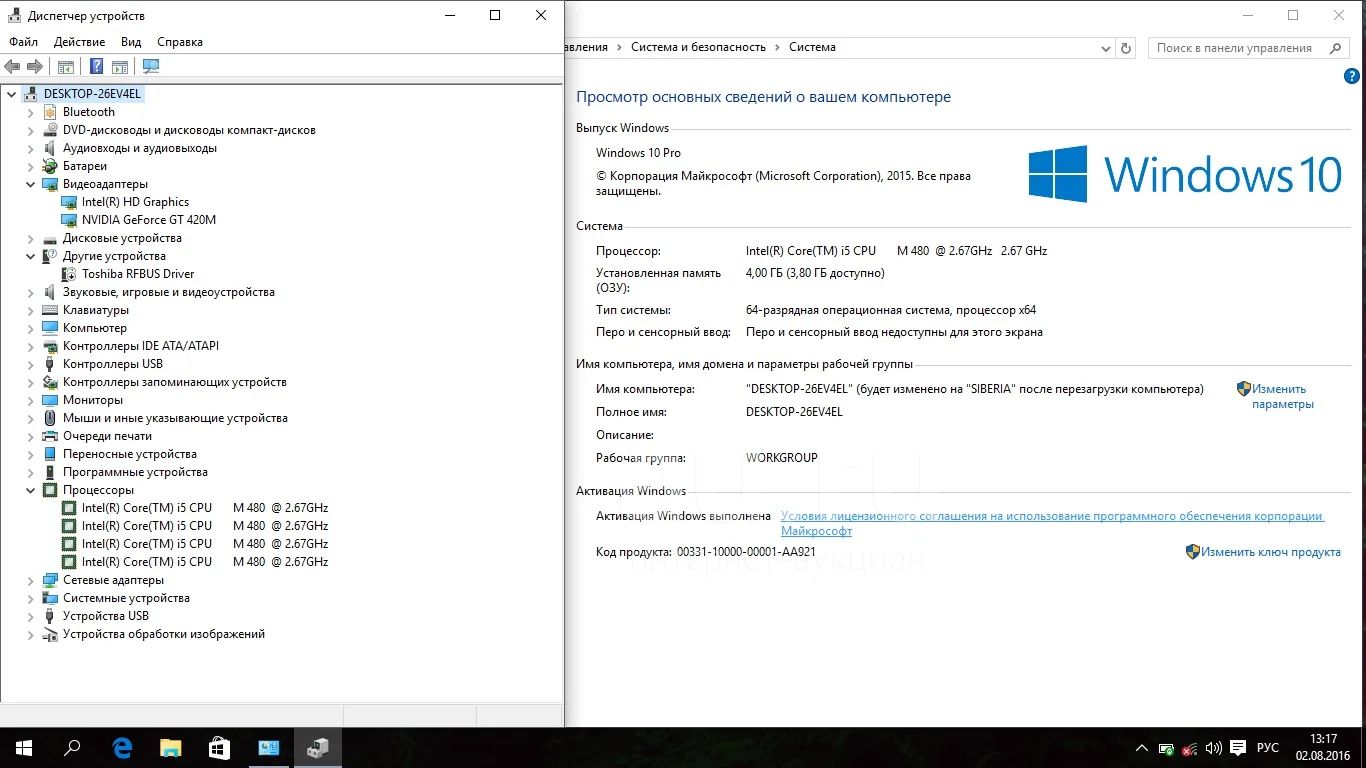Viewport: 1366px width, 768px height.
Task: Open Control Panel help question-mark icon
Action: point(1353,76)
